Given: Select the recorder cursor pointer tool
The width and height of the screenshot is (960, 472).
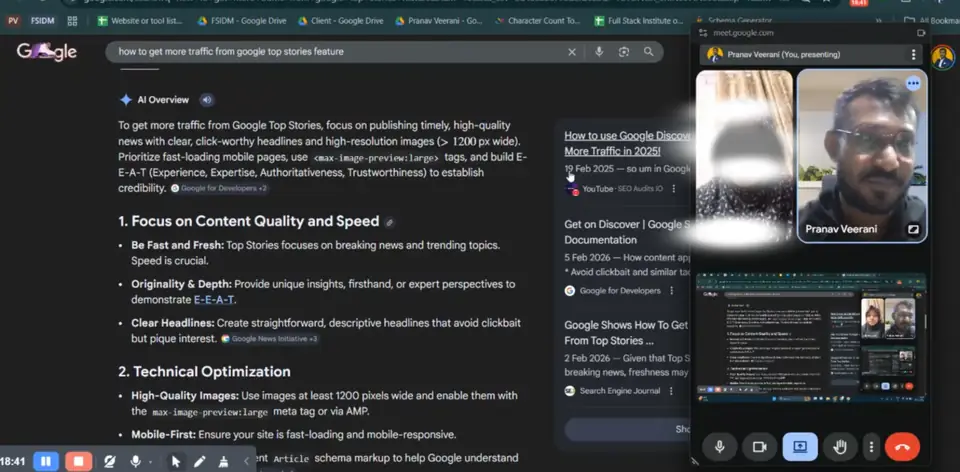Looking at the screenshot, I should tap(176, 462).
